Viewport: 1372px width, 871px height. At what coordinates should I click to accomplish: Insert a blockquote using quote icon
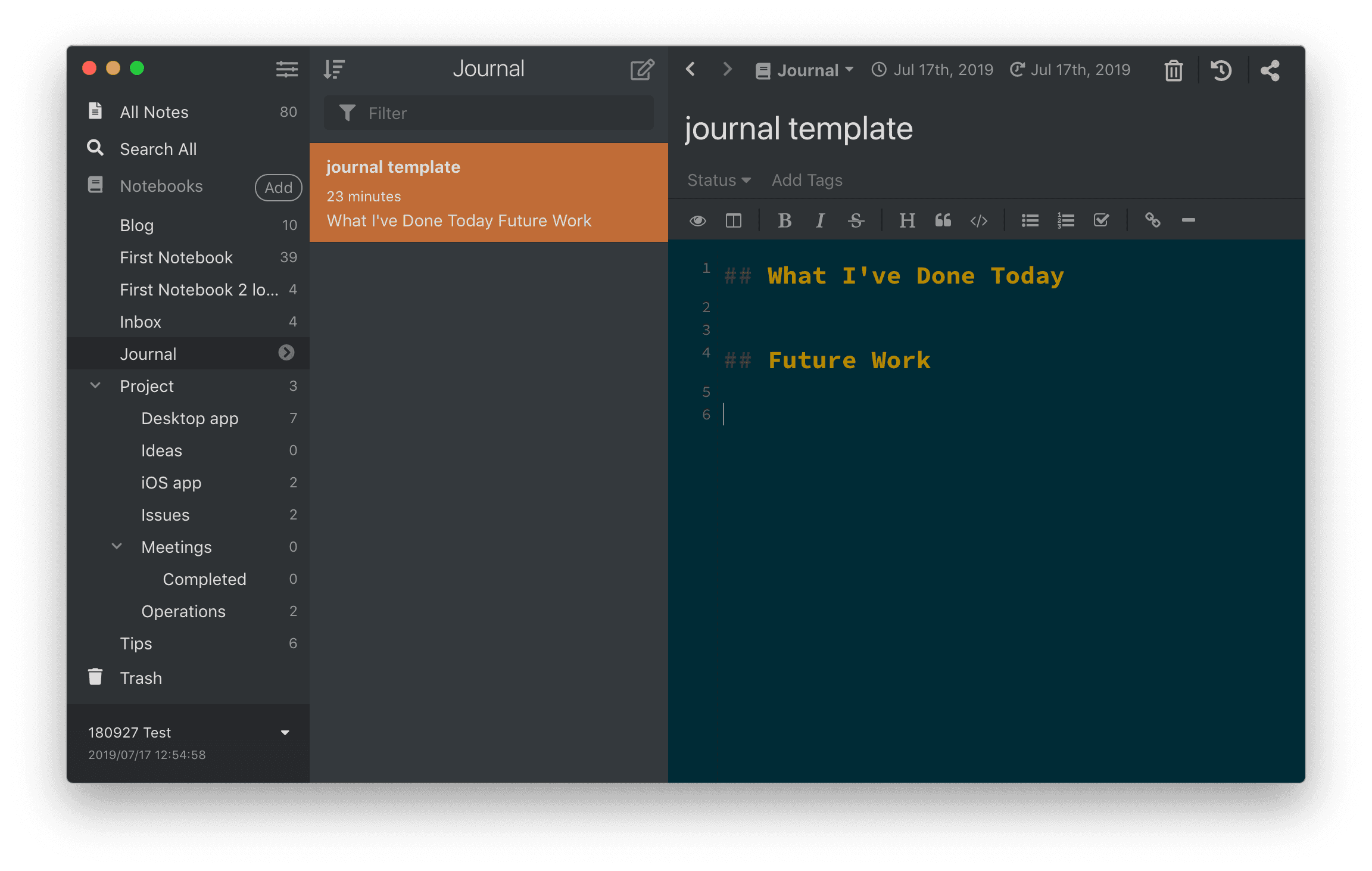coord(943,220)
